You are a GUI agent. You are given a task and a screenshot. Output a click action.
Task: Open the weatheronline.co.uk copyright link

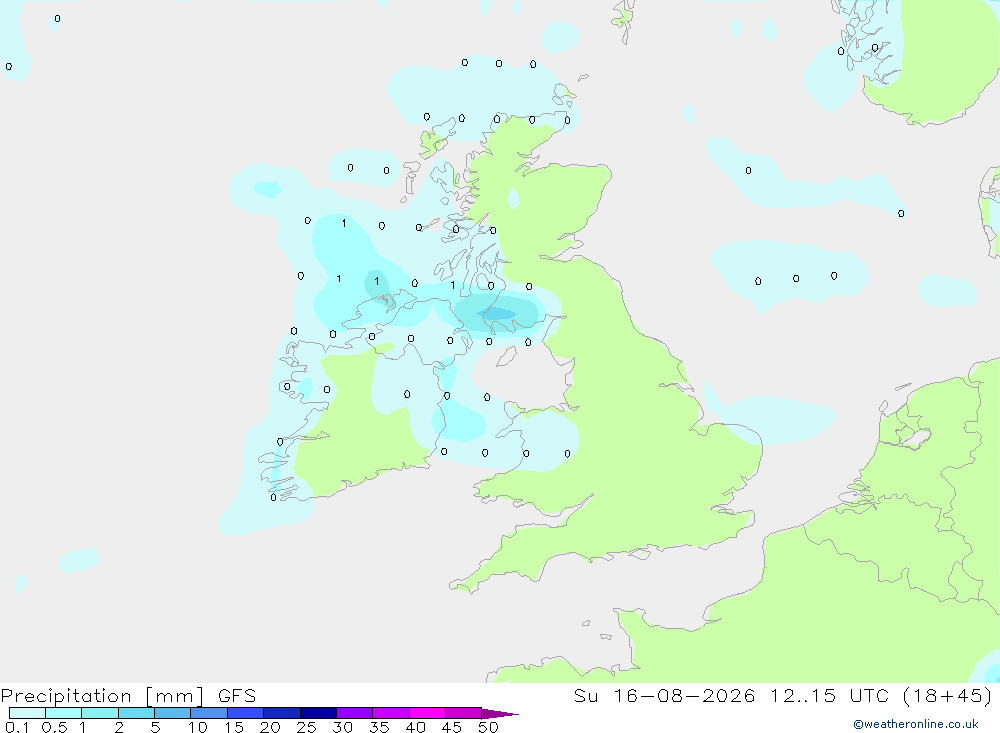[916, 724]
